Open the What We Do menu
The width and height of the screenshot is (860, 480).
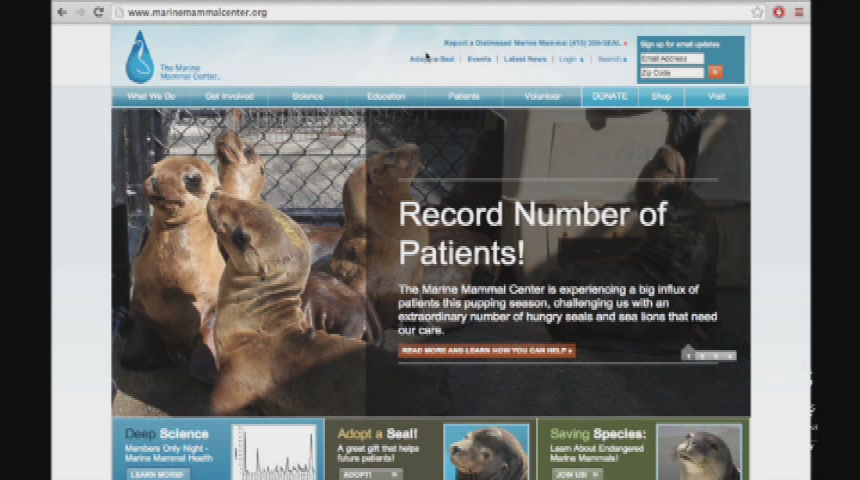pyautogui.click(x=151, y=96)
